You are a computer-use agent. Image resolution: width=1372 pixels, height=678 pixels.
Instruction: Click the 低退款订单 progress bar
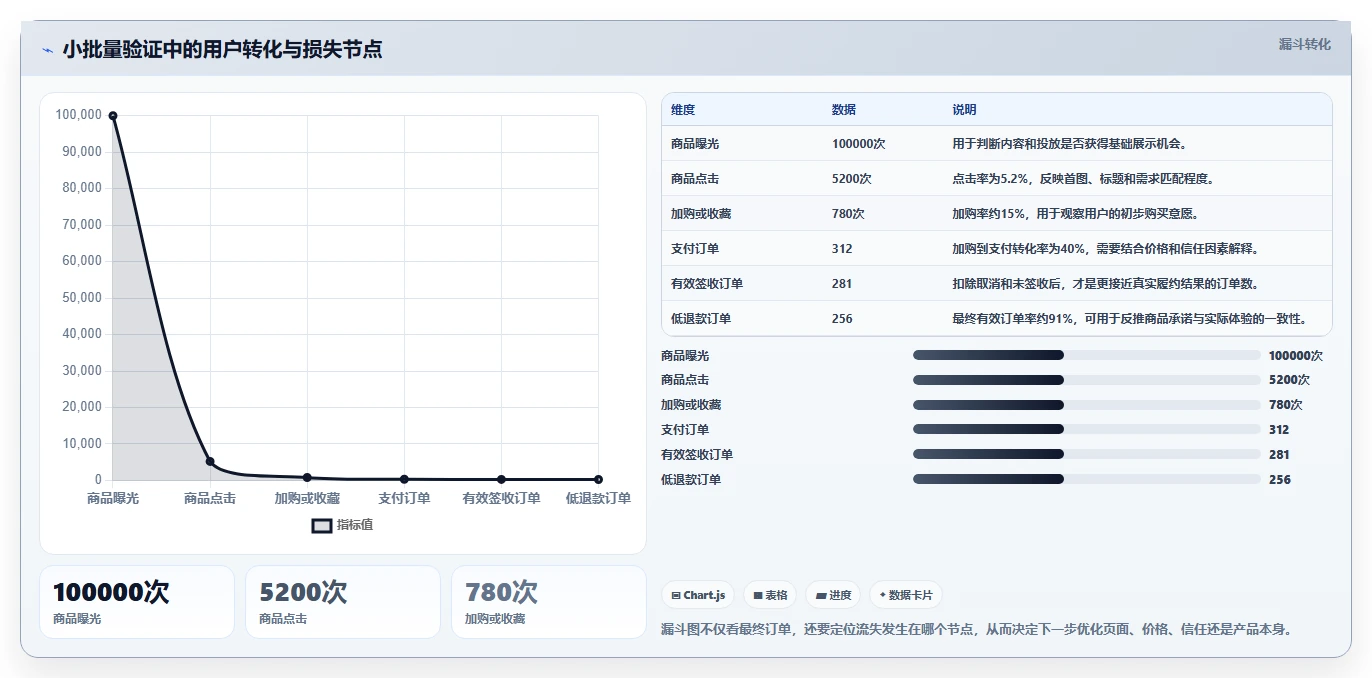pos(1086,480)
